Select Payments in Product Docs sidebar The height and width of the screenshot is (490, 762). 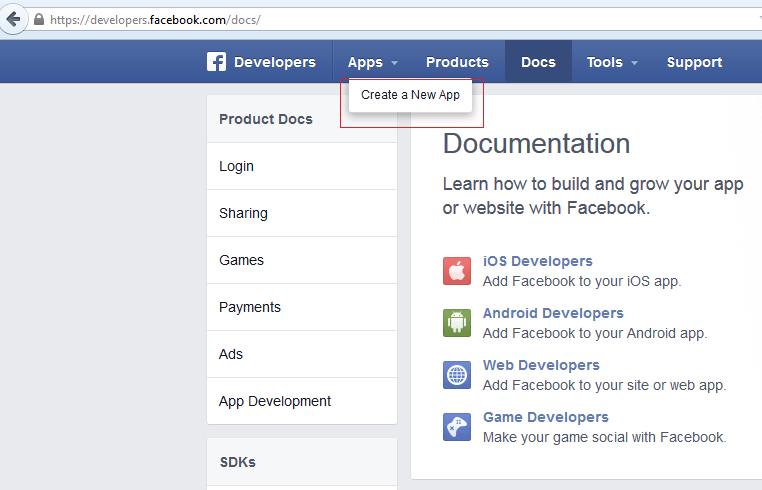click(x=302, y=307)
